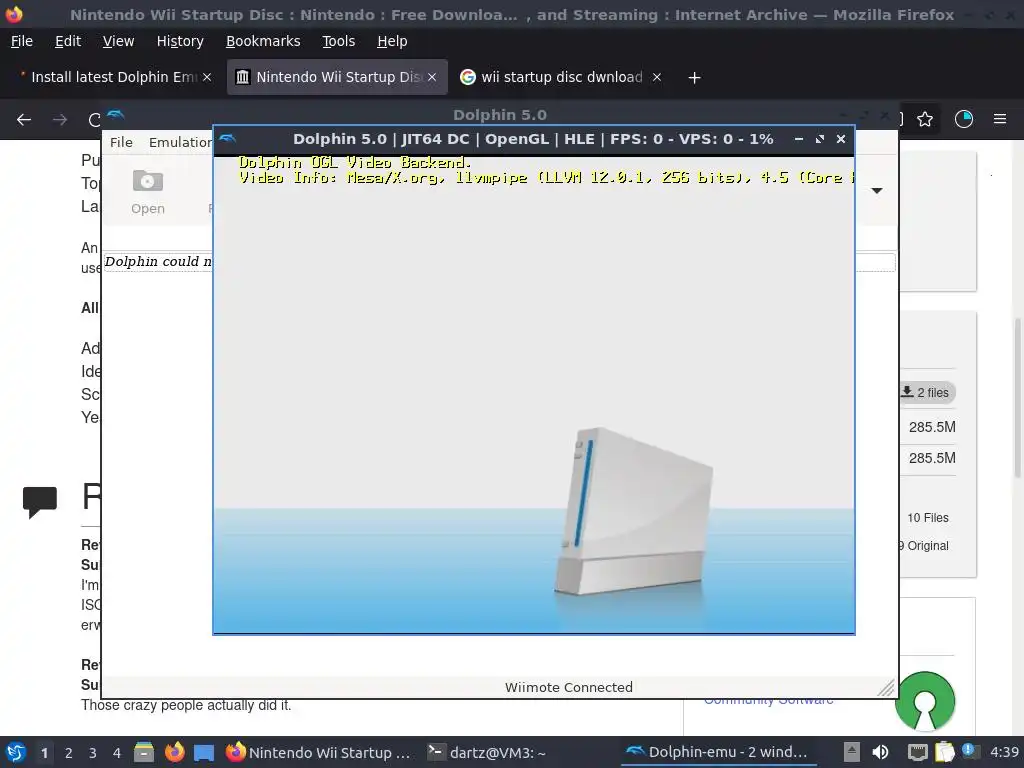Click the dolphin logo in Dolphin 5.0 main titlebar
The image size is (1024, 768).
tap(116, 115)
